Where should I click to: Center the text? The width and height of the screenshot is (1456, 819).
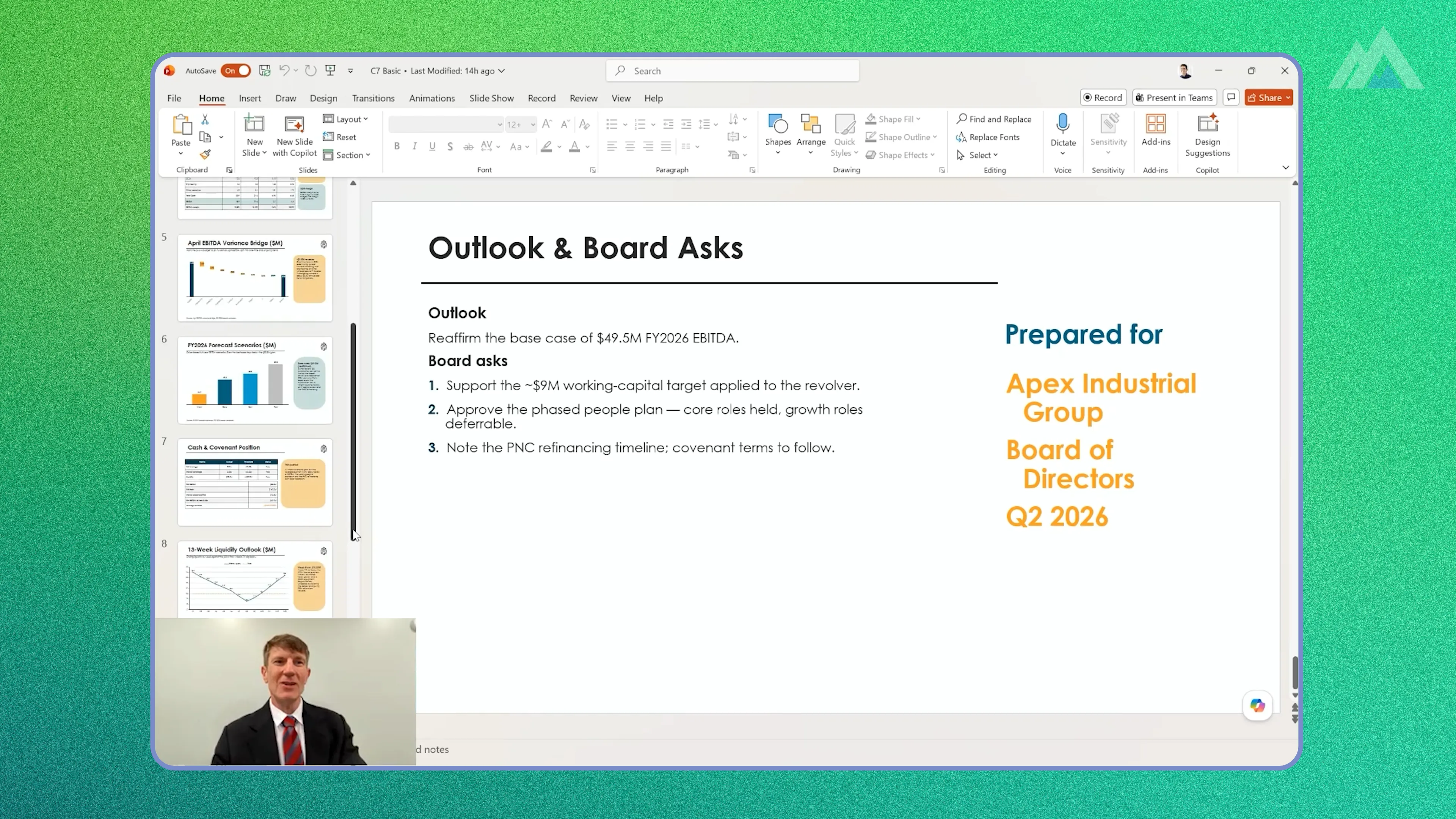pyautogui.click(x=630, y=146)
